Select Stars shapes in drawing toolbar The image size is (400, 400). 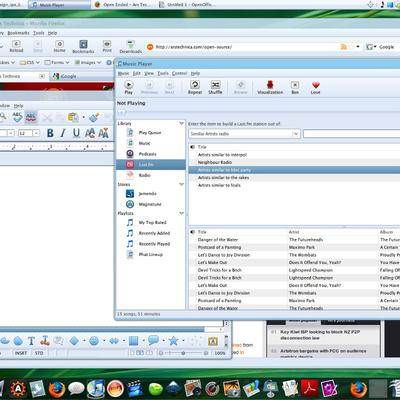[x=173, y=341]
